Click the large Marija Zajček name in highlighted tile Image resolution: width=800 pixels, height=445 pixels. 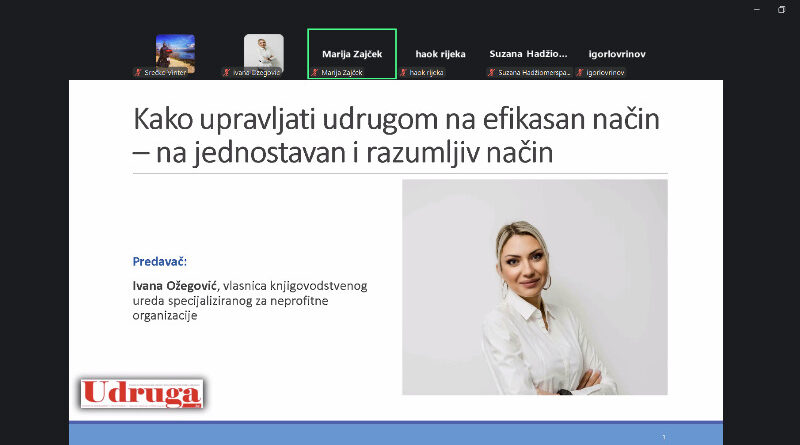pos(352,54)
